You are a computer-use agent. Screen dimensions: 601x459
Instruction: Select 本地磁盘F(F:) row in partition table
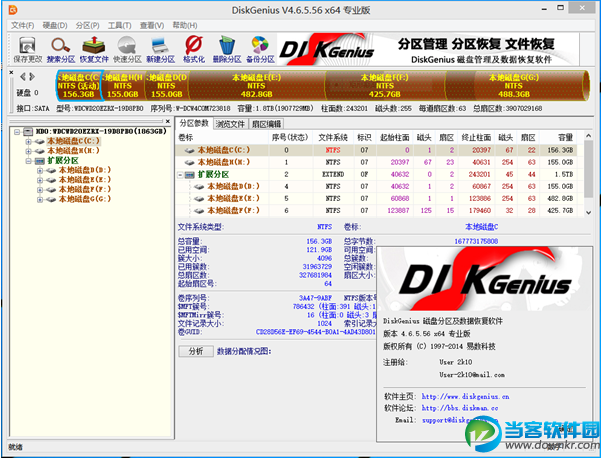click(x=376, y=210)
